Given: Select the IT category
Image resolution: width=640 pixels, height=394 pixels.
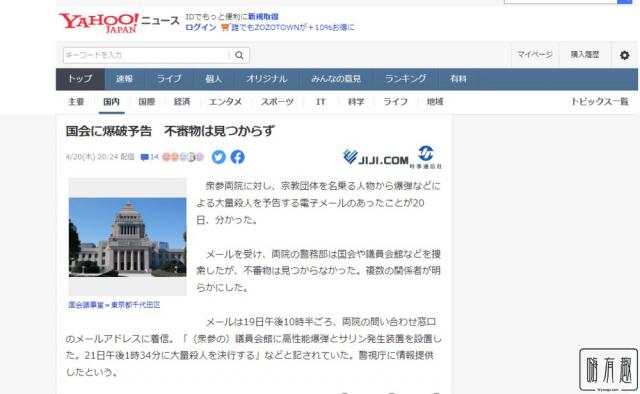Looking at the screenshot, I should pos(321,102).
